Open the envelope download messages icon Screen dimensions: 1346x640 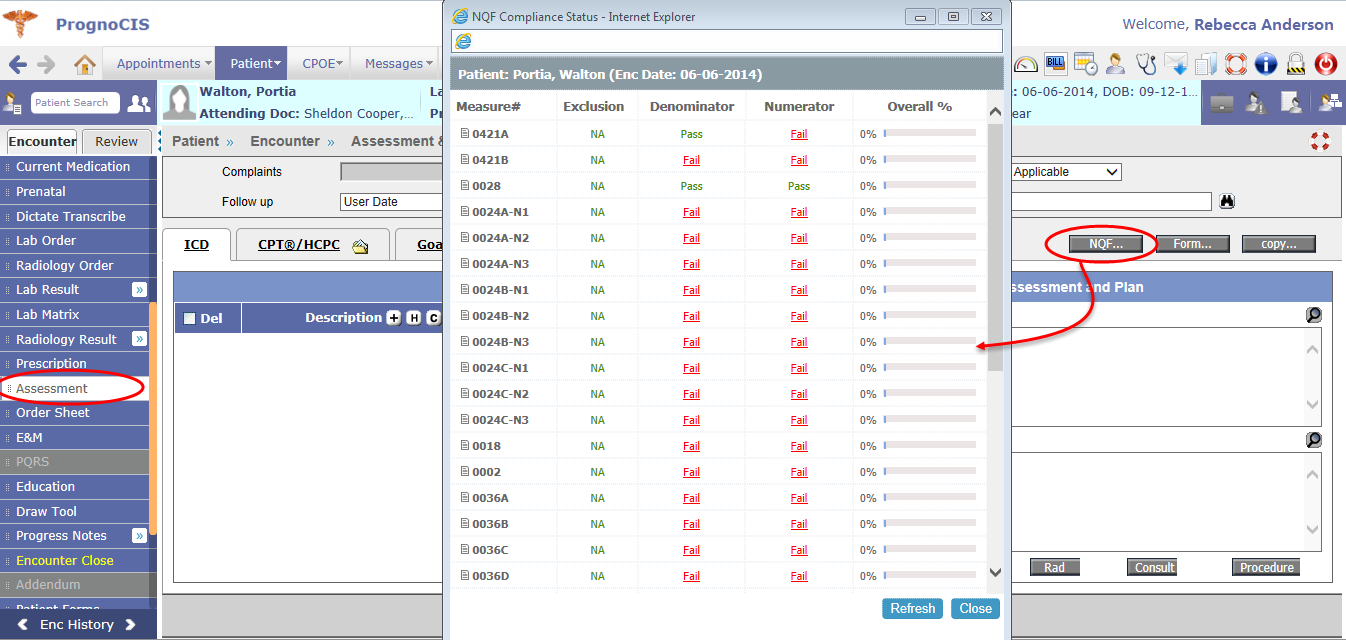click(1175, 64)
